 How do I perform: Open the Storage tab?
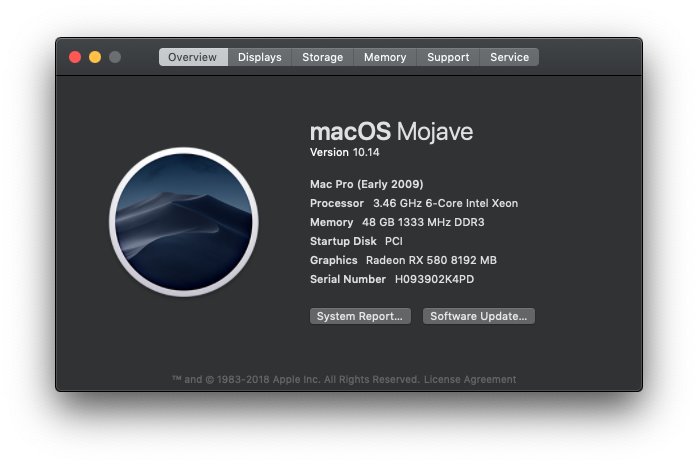322,57
